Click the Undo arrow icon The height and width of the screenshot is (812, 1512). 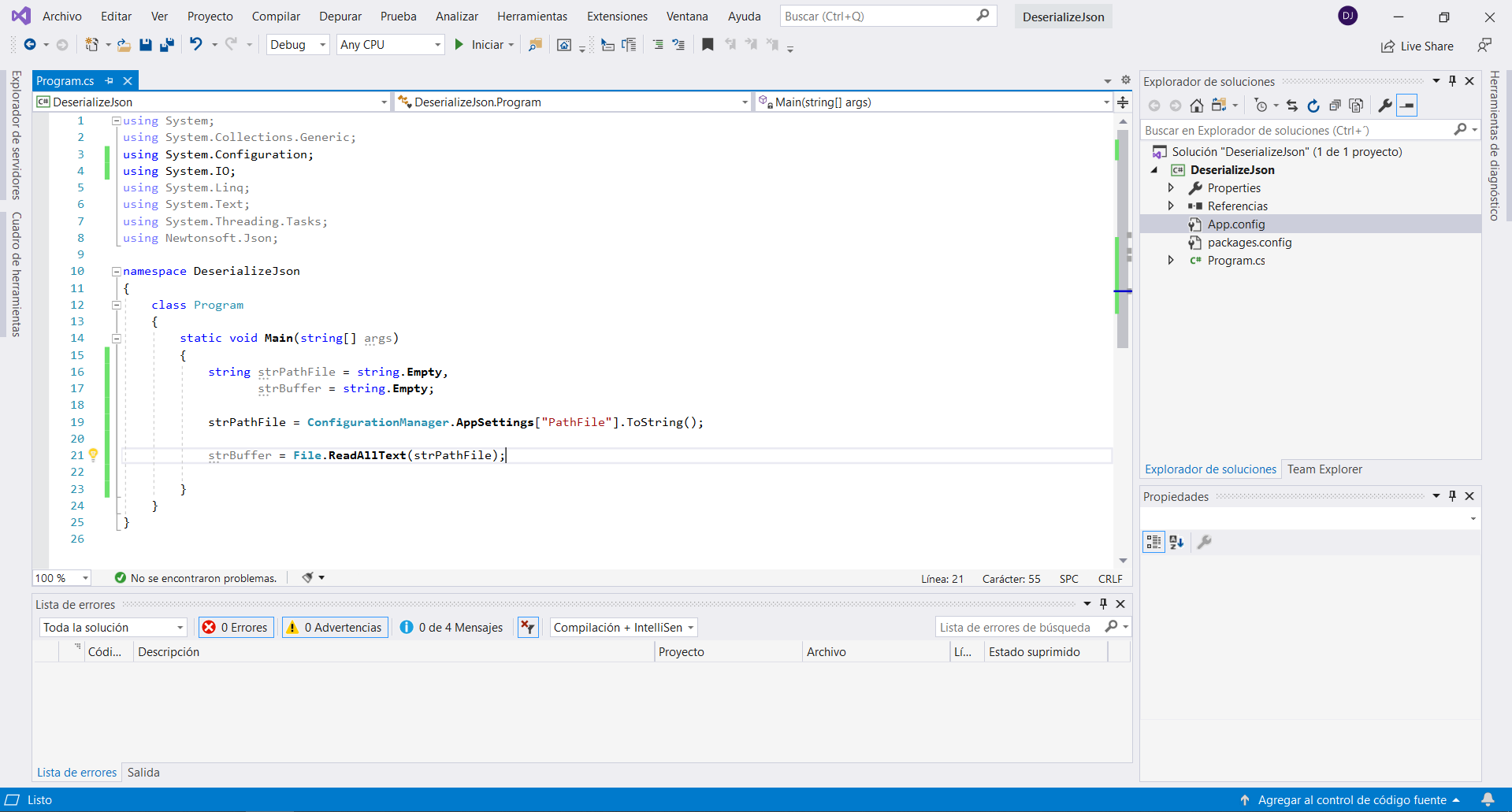click(196, 45)
